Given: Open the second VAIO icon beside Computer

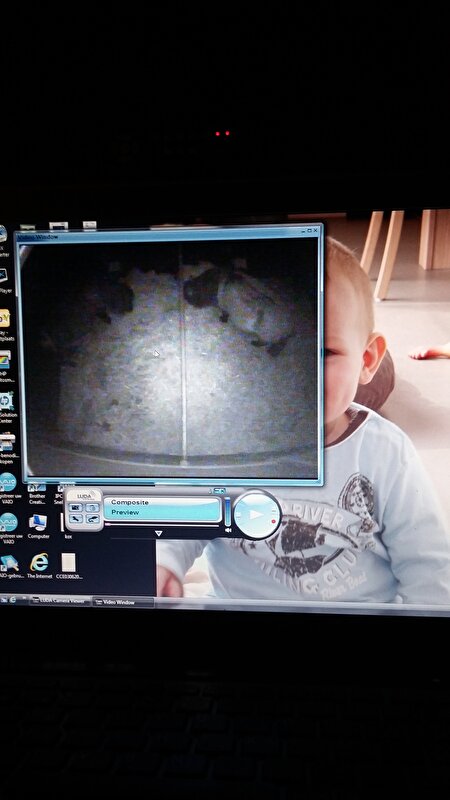Looking at the screenshot, I should [9, 527].
